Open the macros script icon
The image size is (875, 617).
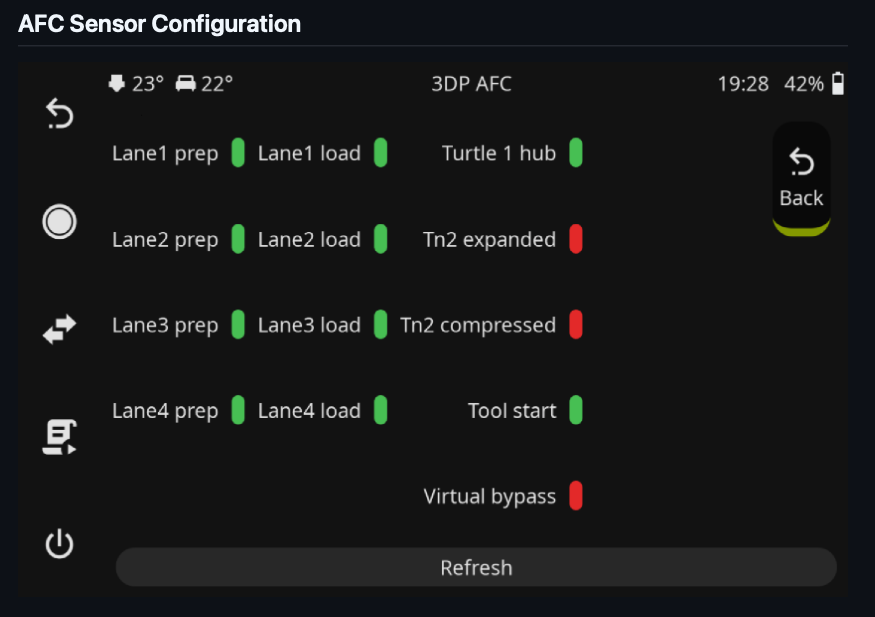(59, 437)
